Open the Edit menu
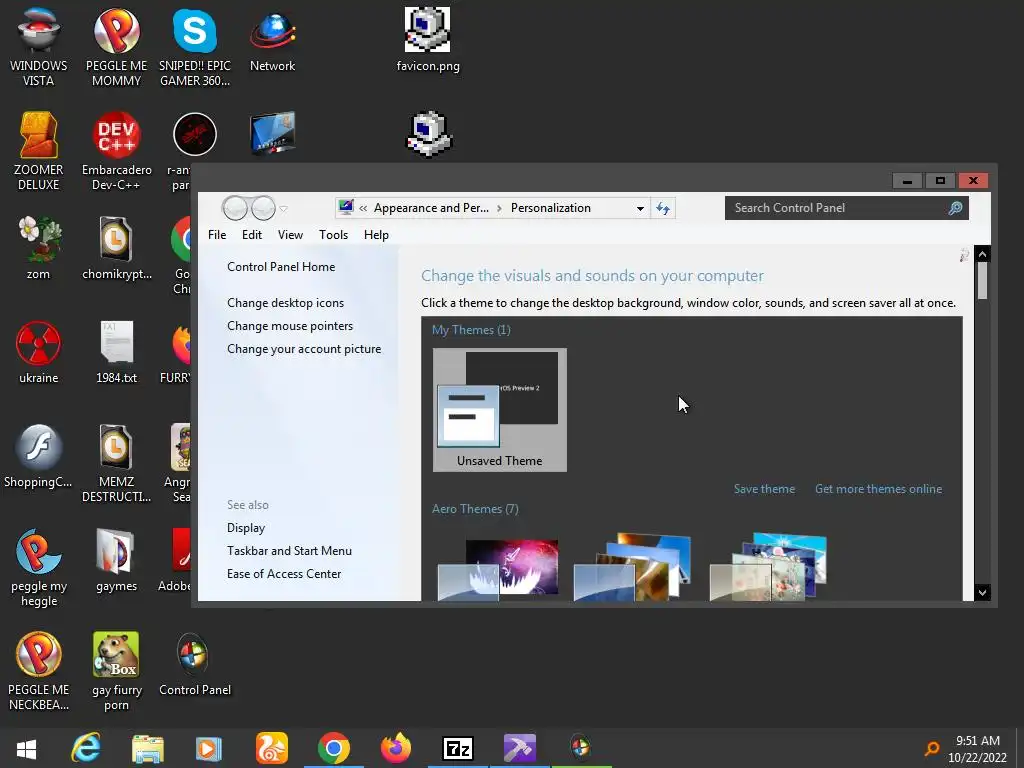 point(251,234)
